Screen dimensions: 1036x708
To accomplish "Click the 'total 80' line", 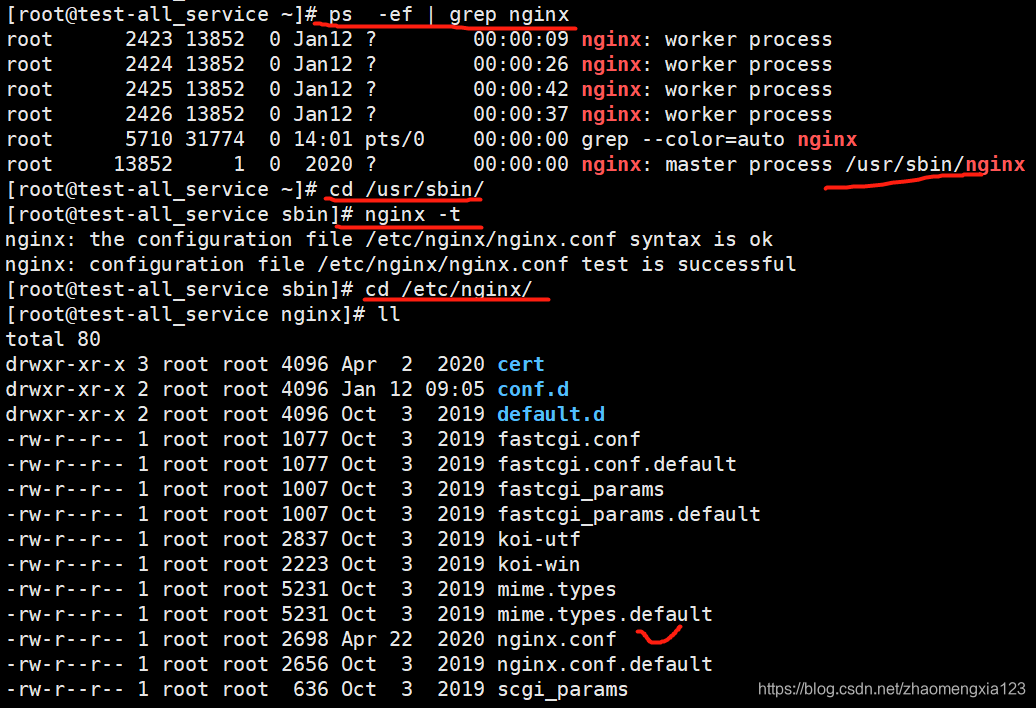I will click(x=53, y=339).
